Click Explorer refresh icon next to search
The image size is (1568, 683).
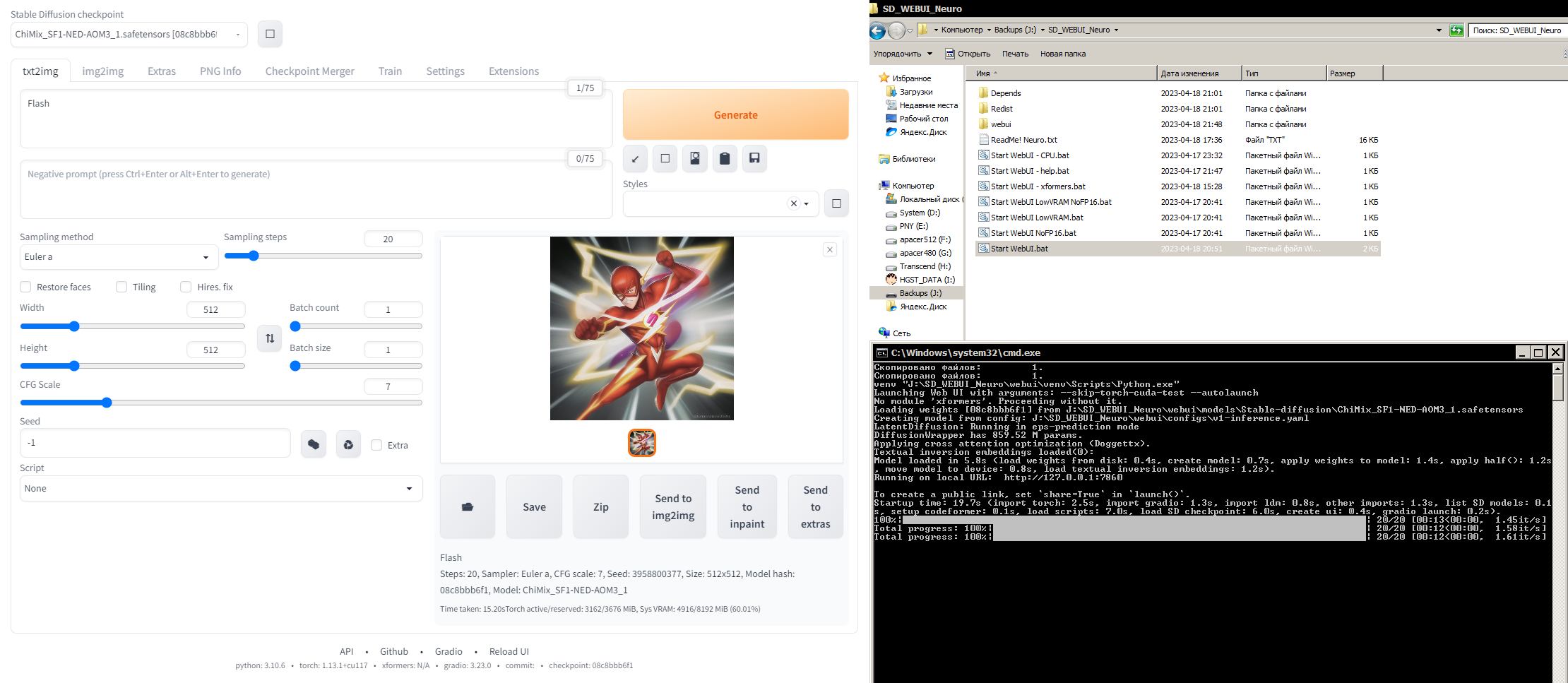pyautogui.click(x=1456, y=30)
